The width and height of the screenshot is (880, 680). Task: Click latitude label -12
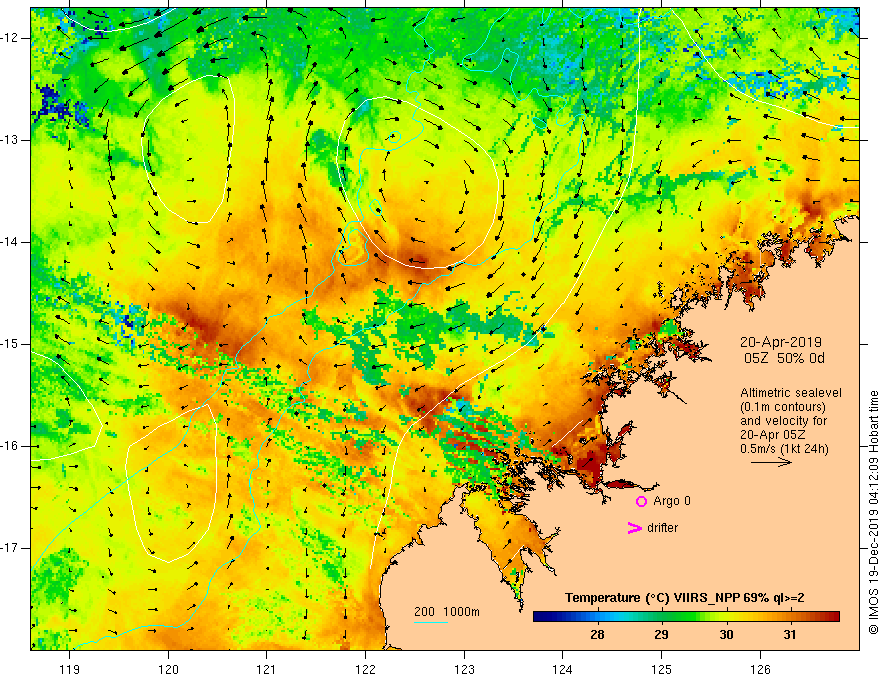(10, 38)
